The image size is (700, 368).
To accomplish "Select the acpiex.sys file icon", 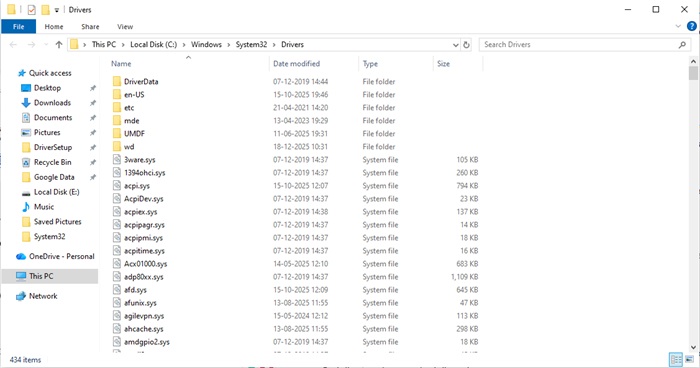I will tap(117, 211).
